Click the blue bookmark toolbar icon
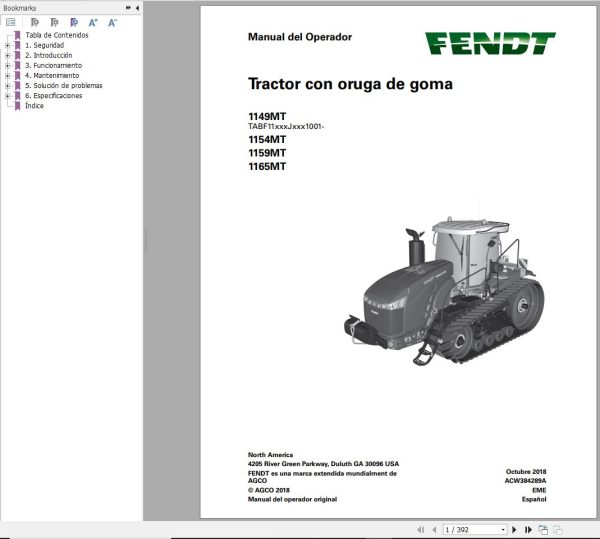The height and width of the screenshot is (539, 600). pyautogui.click(x=74, y=23)
